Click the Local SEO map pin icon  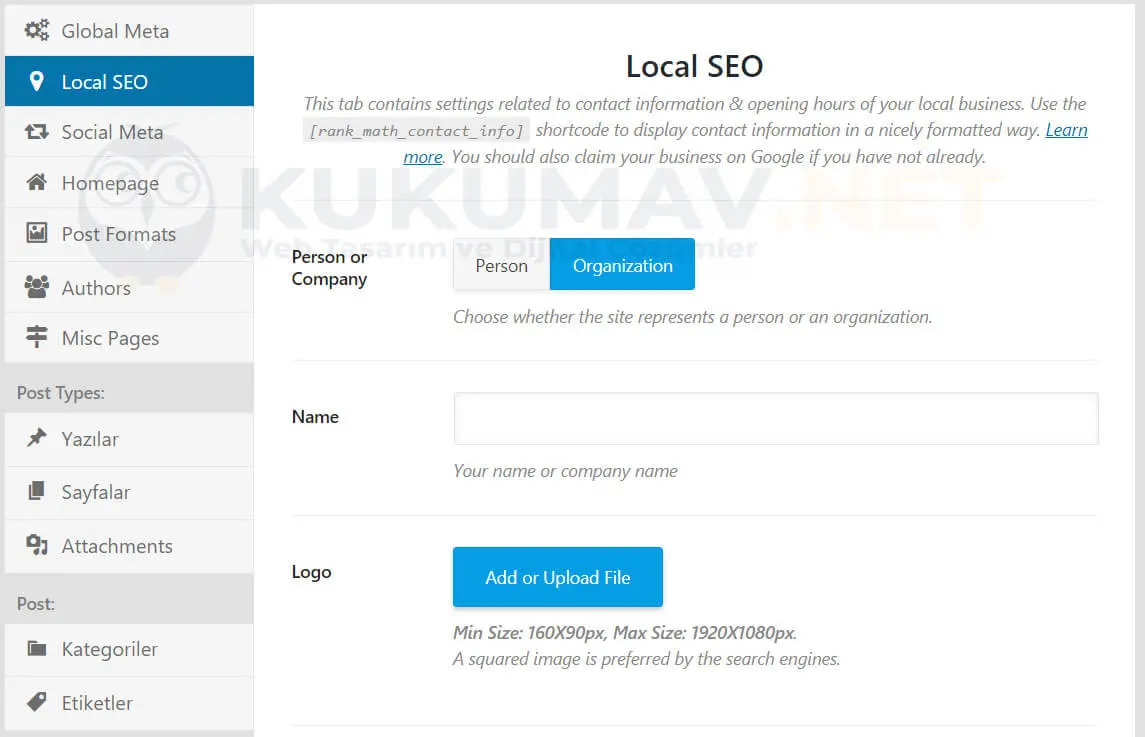click(x=37, y=81)
